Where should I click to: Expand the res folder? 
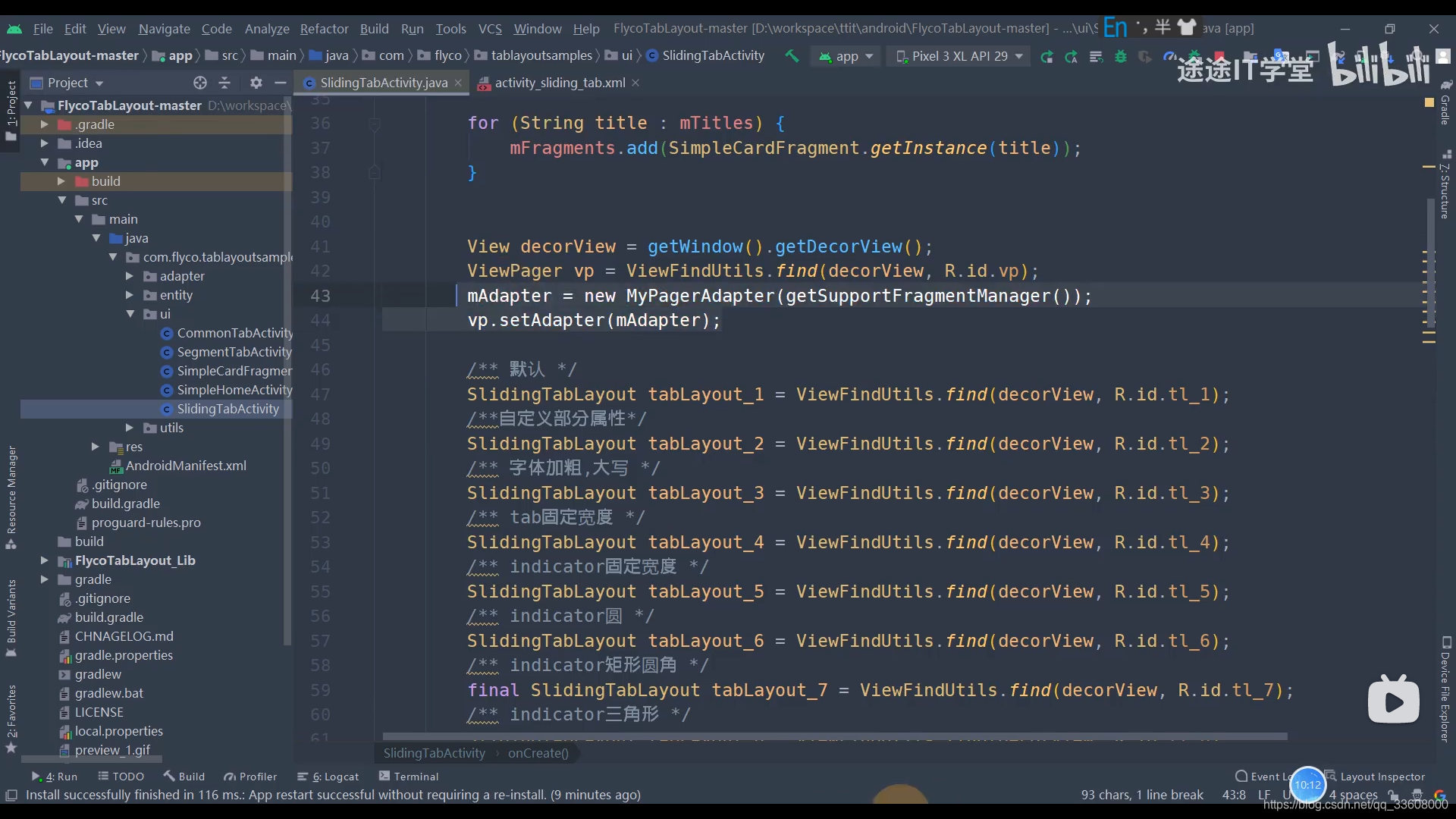pyautogui.click(x=95, y=447)
